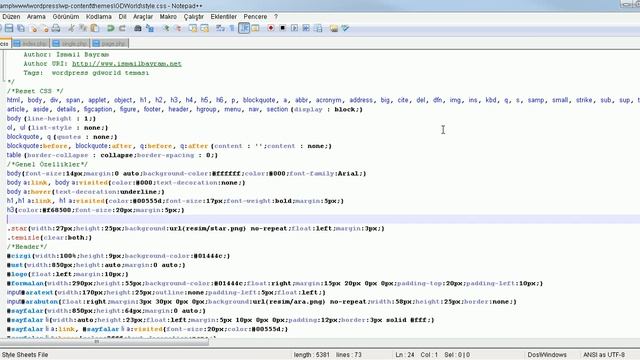This screenshot has height=360, width=640.
Task: Click 'Ln : 24' status entry
Action: coord(405,355)
